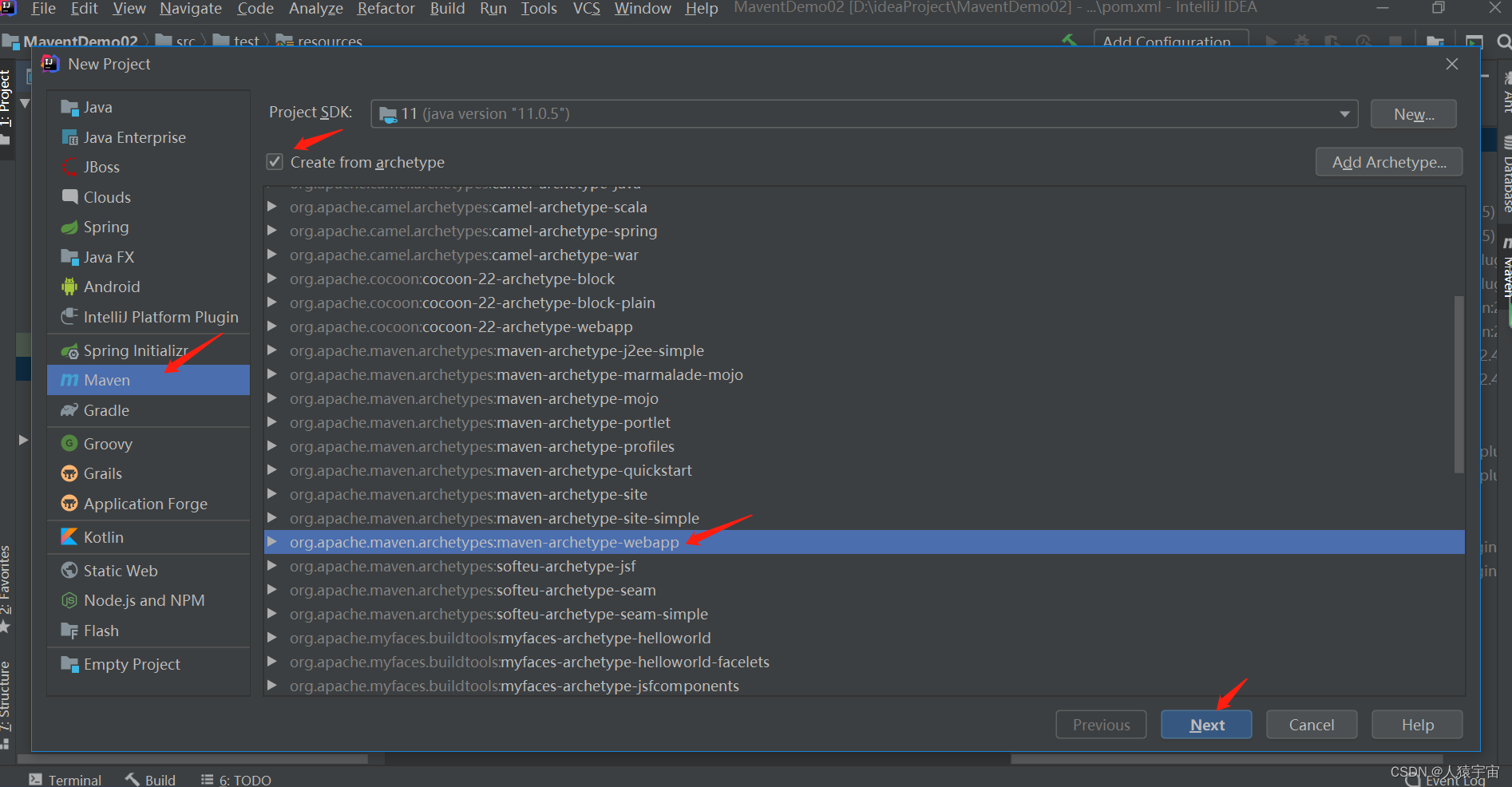Select the Spring leaf icon

(69, 227)
